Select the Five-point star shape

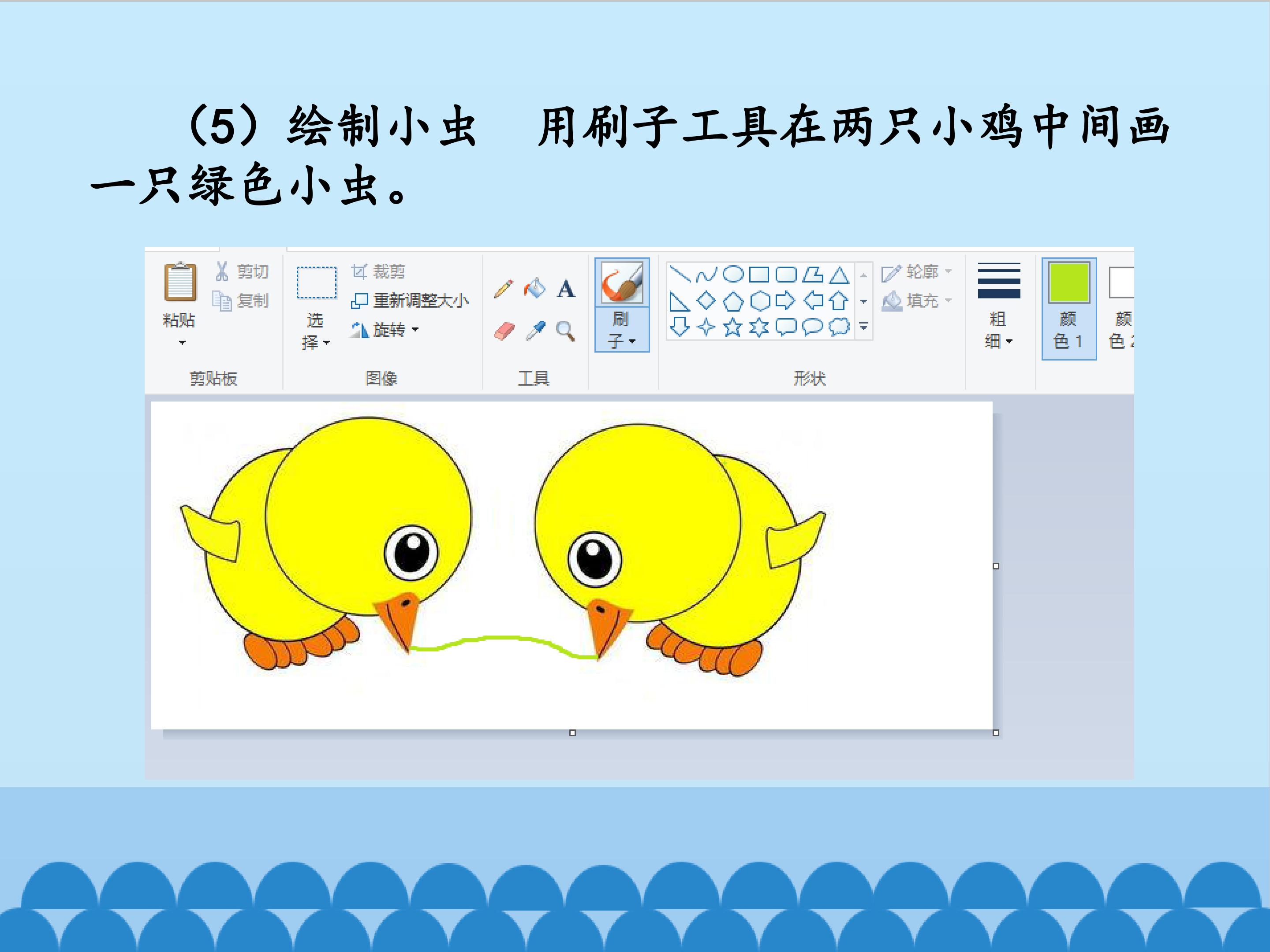pyautogui.click(x=732, y=327)
